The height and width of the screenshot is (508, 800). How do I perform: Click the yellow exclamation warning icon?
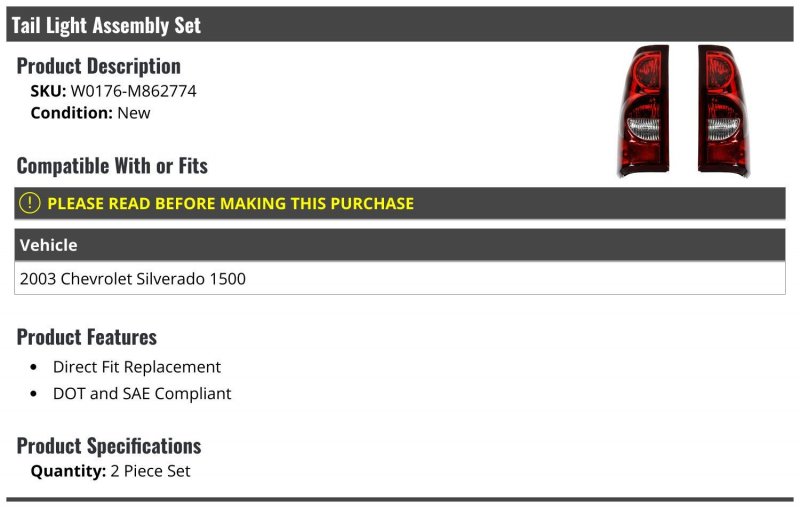30,203
